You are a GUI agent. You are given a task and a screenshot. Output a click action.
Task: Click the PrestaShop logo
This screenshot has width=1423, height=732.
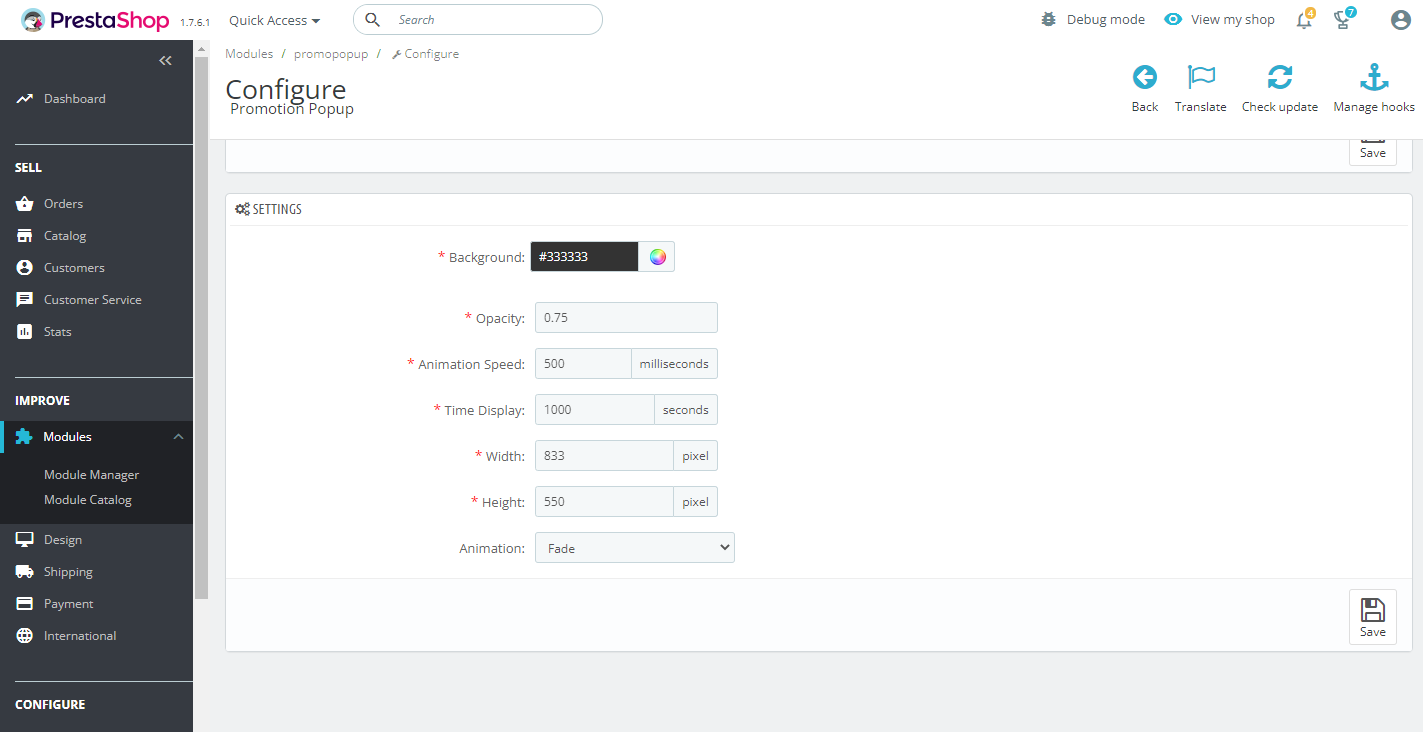point(96,20)
